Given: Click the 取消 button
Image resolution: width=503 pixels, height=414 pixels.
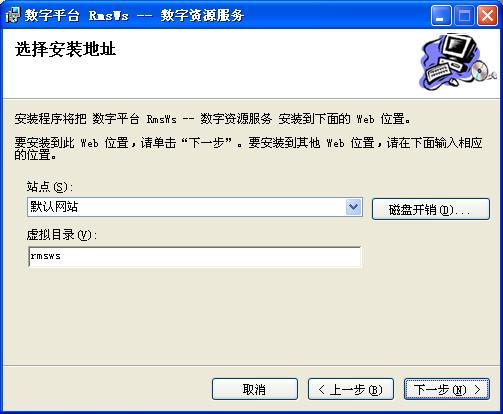Looking at the screenshot, I should point(255,389).
